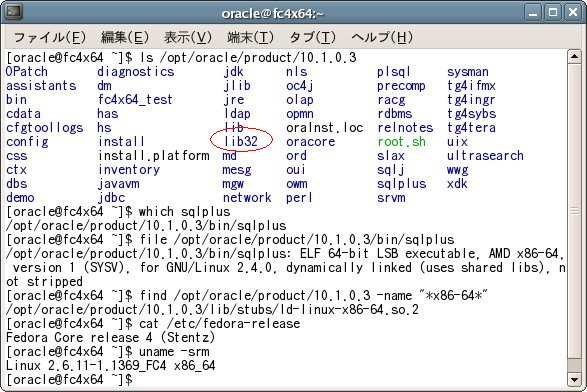Viewport: 587px width, 392px height.
Task: Click the mesg directory name
Action: point(237,170)
